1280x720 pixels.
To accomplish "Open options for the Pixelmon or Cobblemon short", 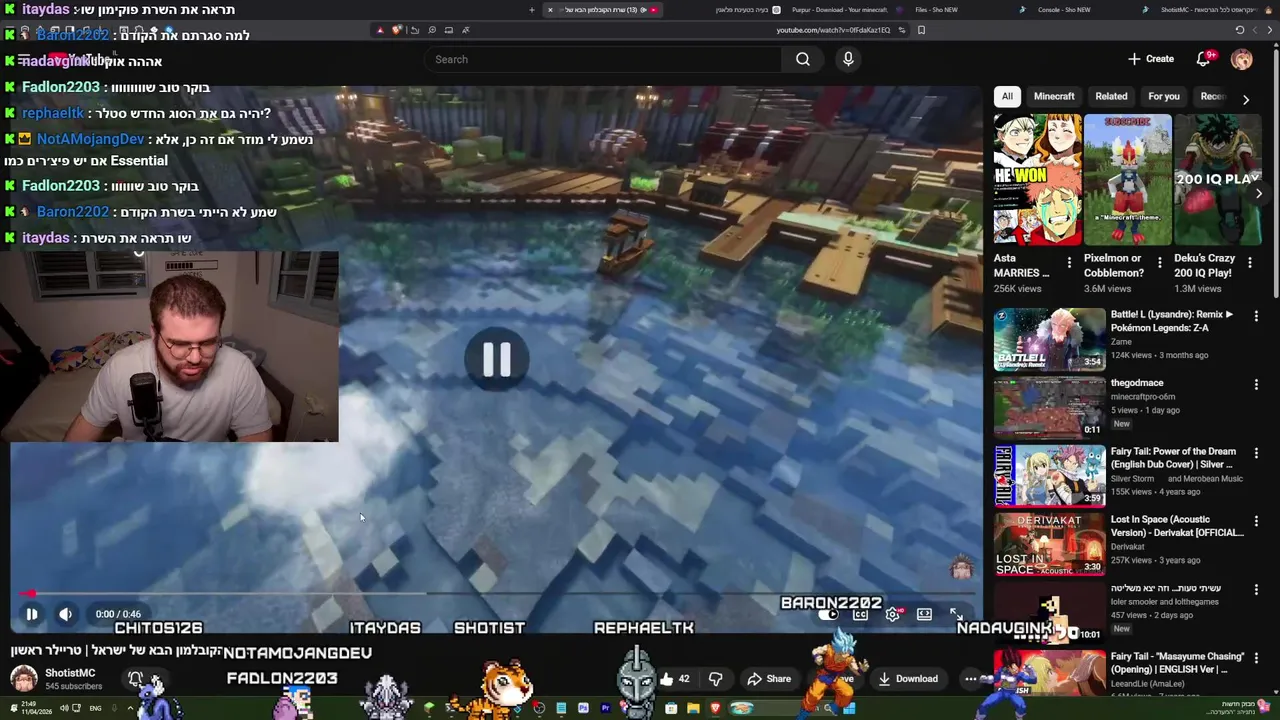I will [x=1159, y=262].
